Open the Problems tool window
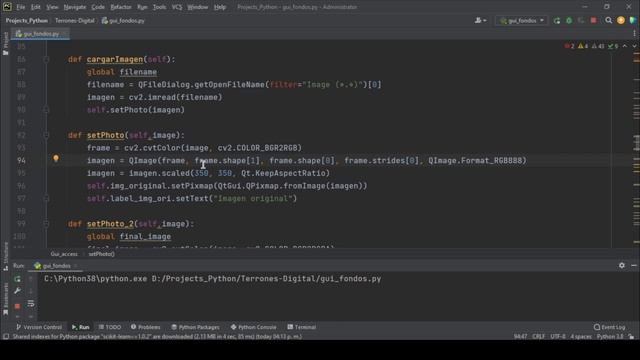The height and width of the screenshot is (360, 640). 145,327
